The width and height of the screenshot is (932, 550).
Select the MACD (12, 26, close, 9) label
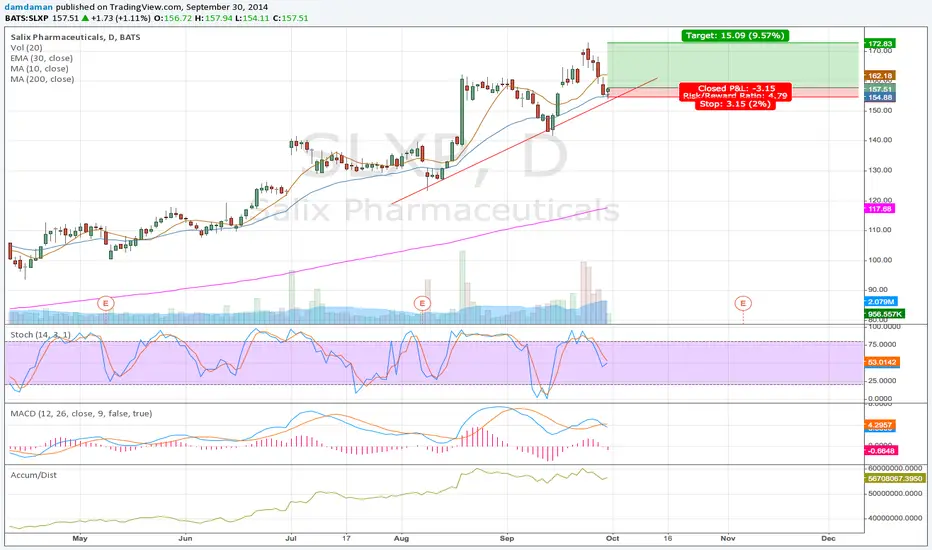81,413
